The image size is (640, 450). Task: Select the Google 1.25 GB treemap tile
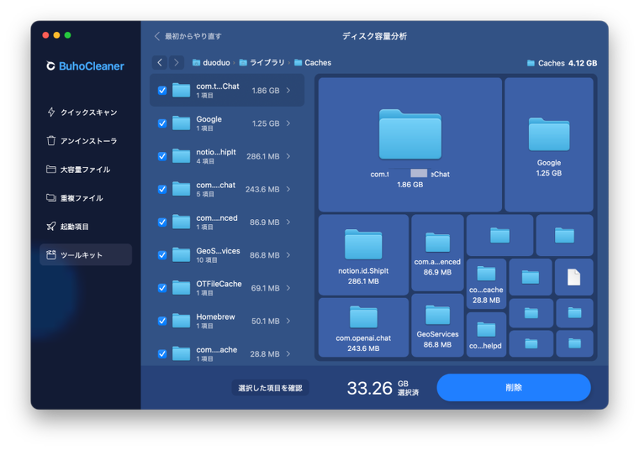(549, 145)
